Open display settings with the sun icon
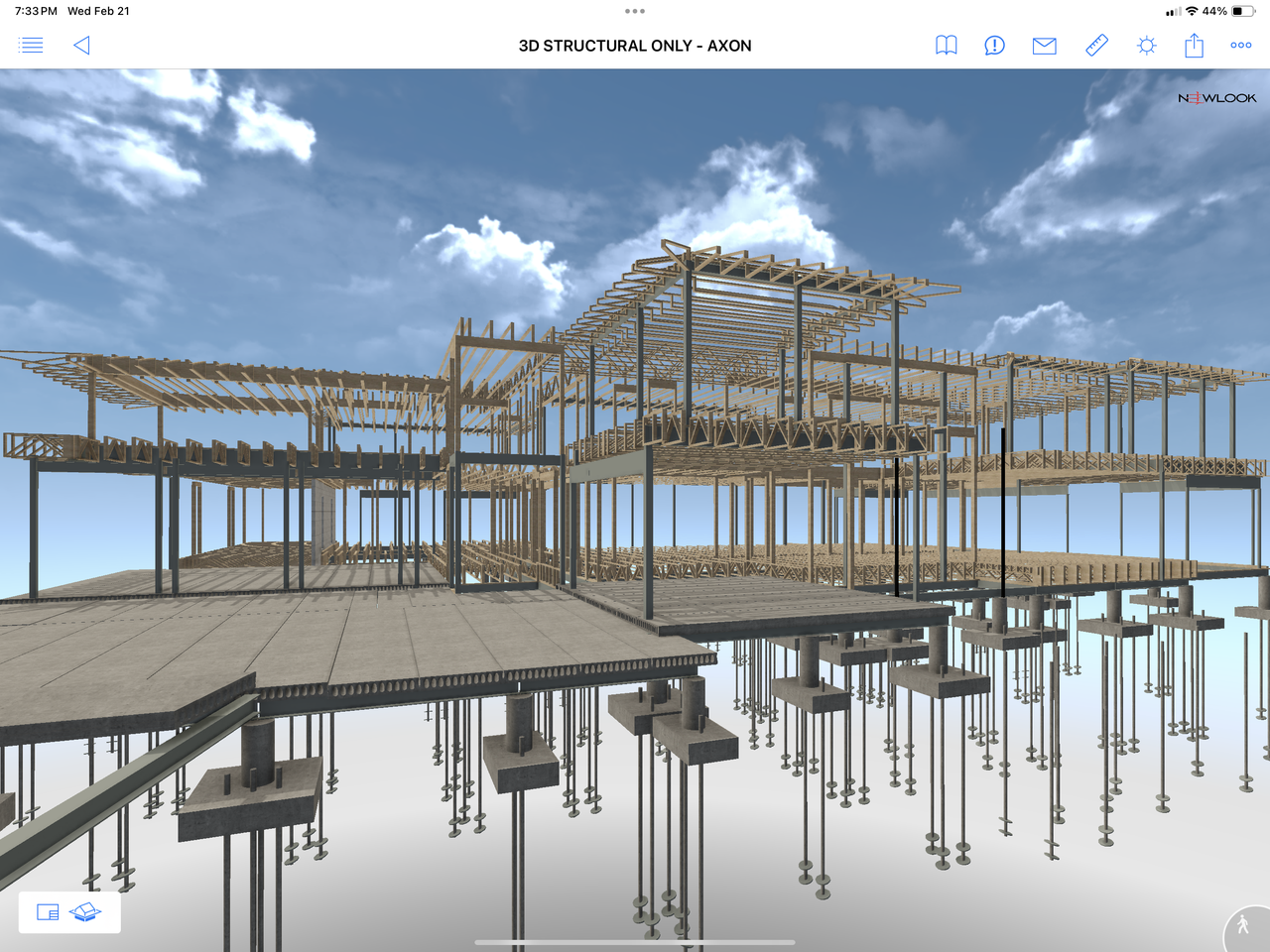Screen dimensions: 1270x952 pos(1146,45)
